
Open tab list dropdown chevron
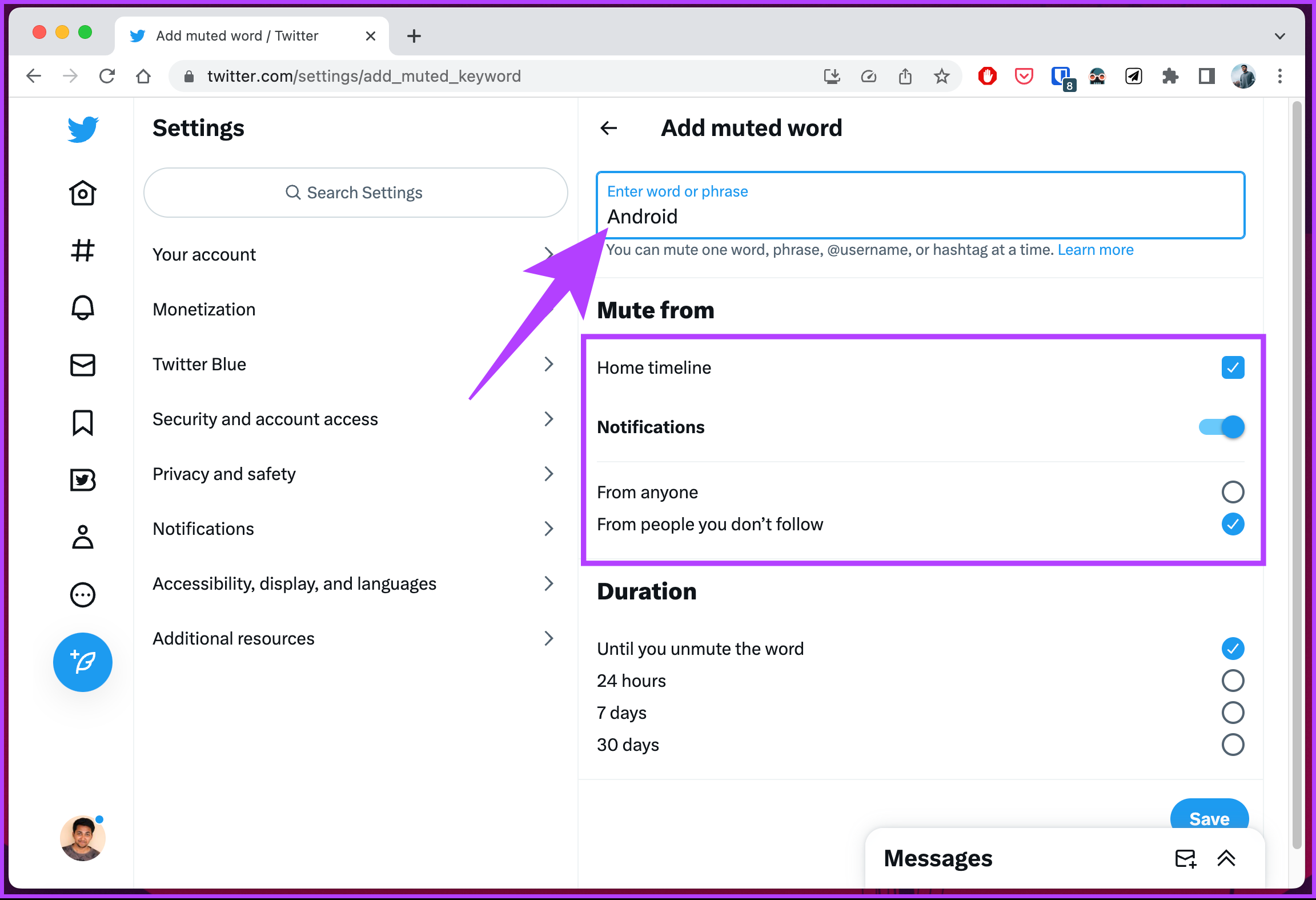click(1280, 36)
